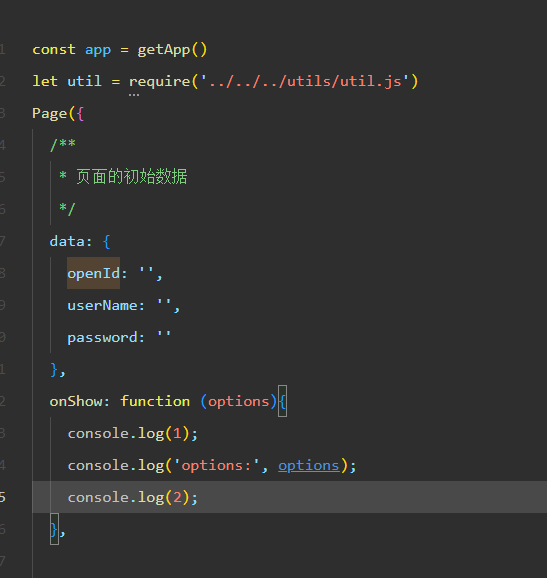Click the Chinese comment 页面的初始数据
Viewport: 547px width, 578px height.
click(x=132, y=177)
